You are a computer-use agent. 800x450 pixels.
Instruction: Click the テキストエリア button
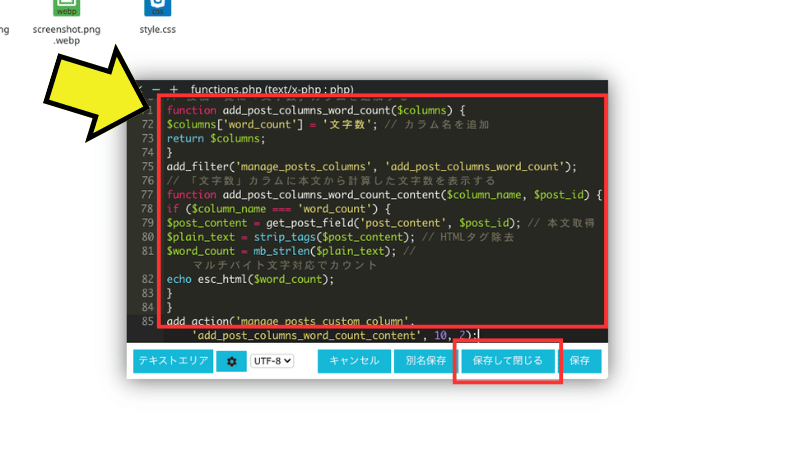click(173, 361)
